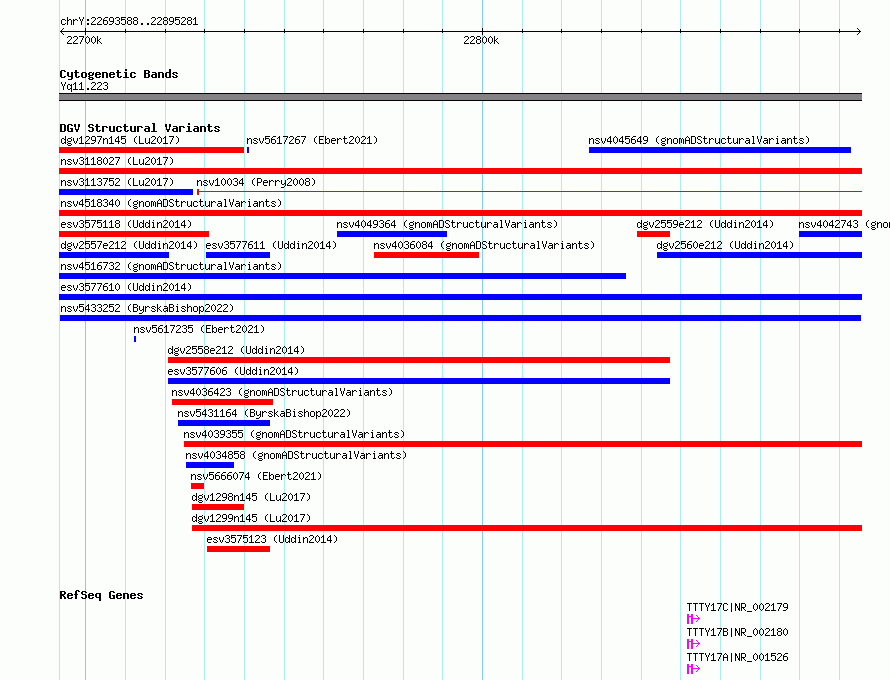Click the 22800k ruler label
This screenshot has height=680, width=890.
coord(481,40)
